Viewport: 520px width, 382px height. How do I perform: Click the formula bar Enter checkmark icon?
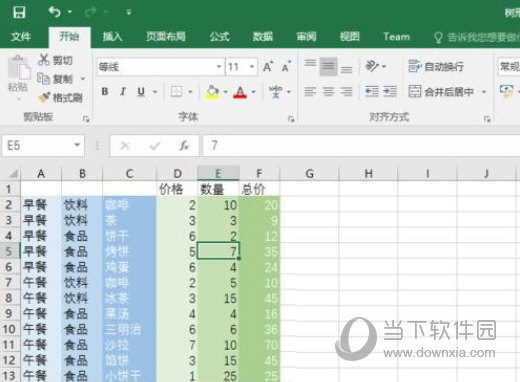tap(155, 146)
